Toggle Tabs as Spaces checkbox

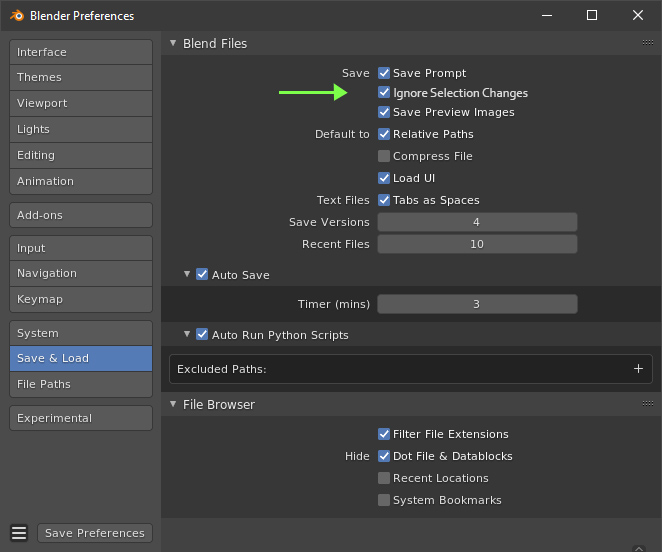384,200
